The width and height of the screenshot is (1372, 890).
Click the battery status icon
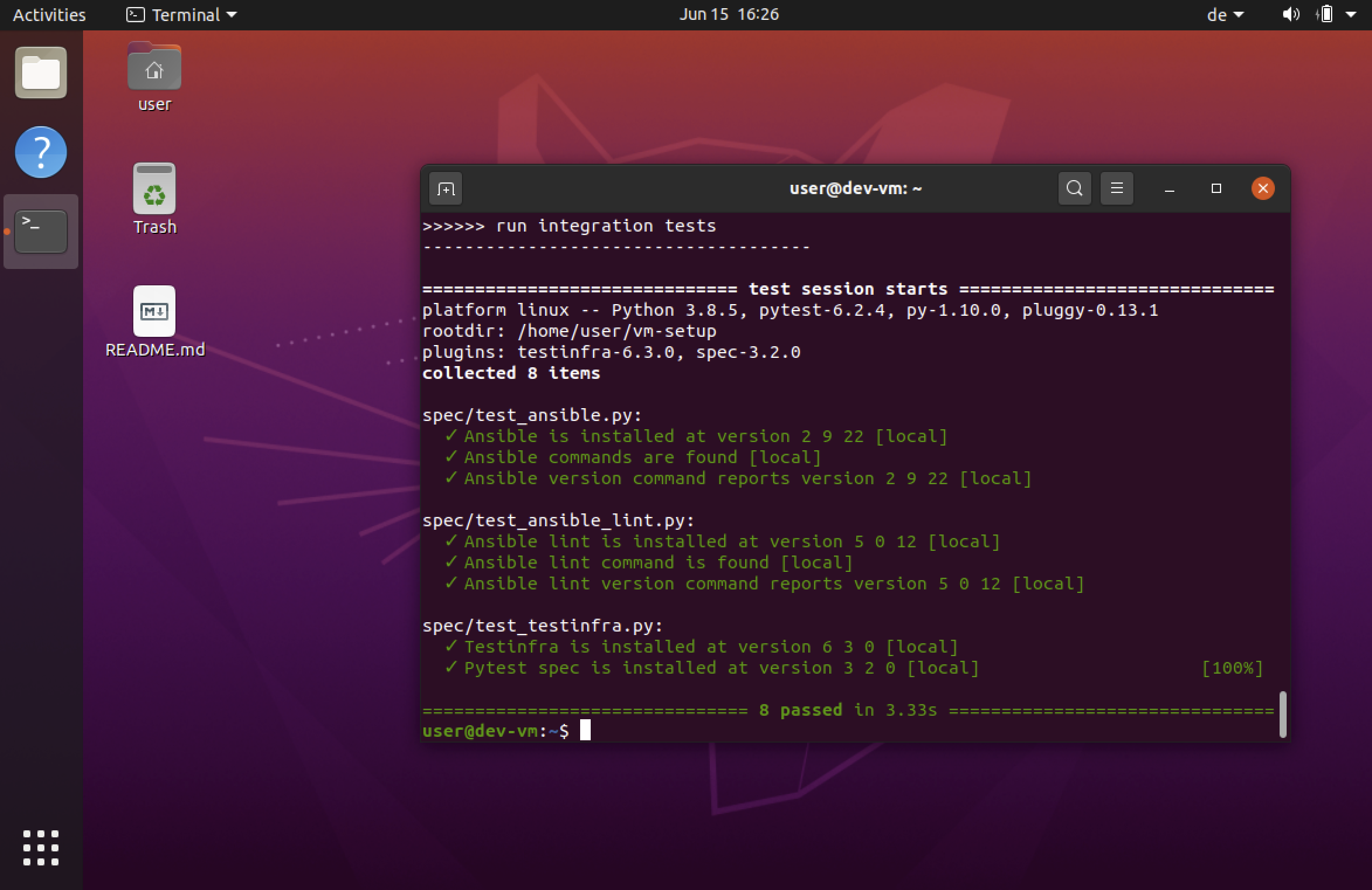1326,14
